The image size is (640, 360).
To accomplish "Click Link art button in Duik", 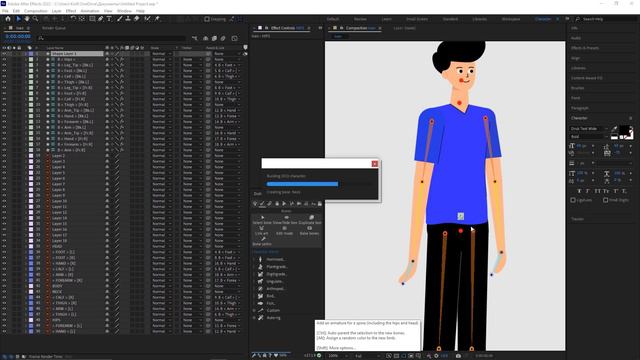I will (261, 231).
